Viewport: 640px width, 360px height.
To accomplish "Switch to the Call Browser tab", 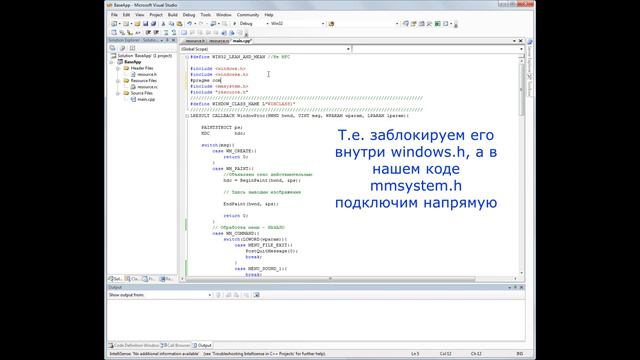I will [176, 345].
